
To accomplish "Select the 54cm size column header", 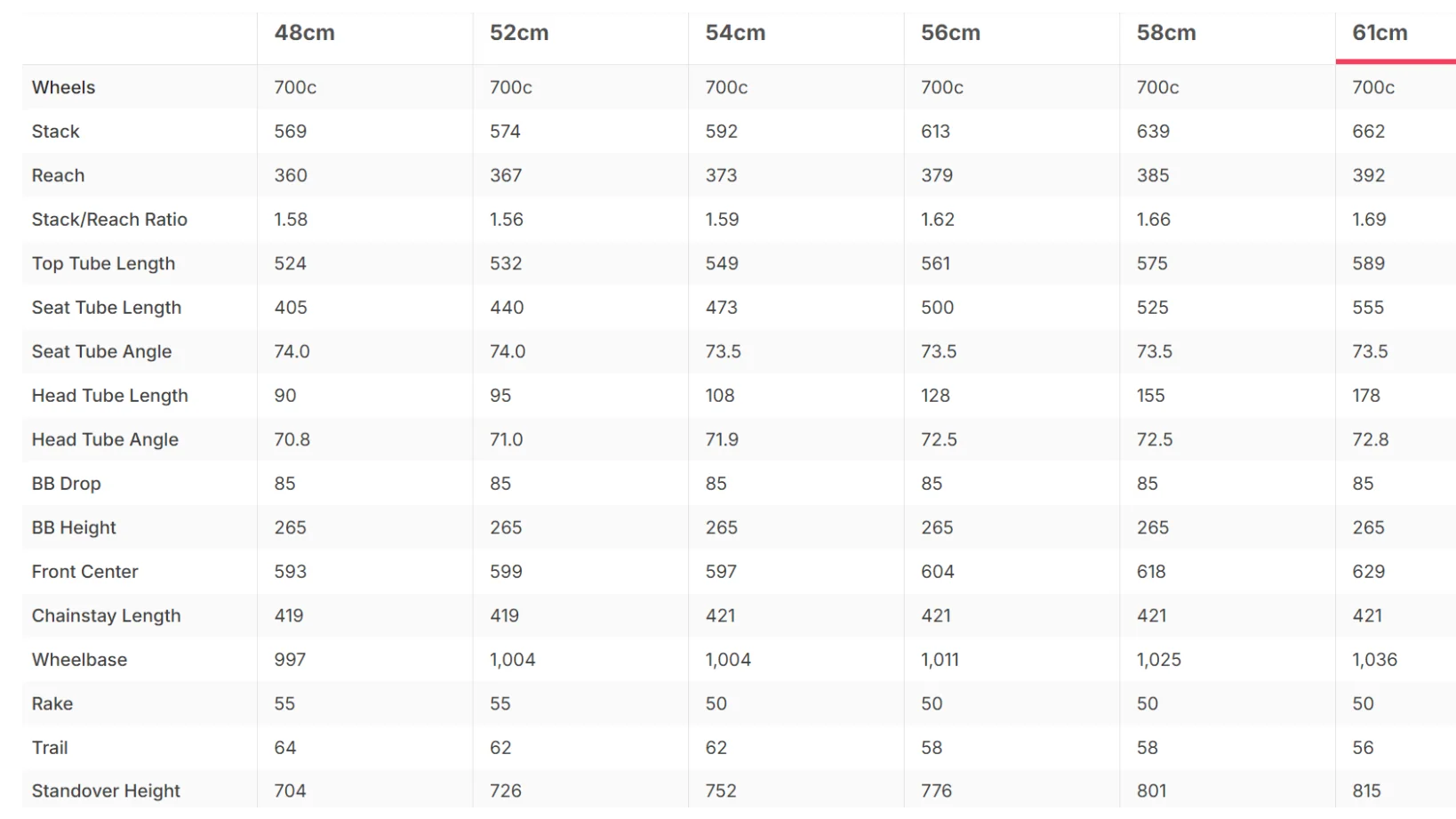I will click(x=735, y=33).
